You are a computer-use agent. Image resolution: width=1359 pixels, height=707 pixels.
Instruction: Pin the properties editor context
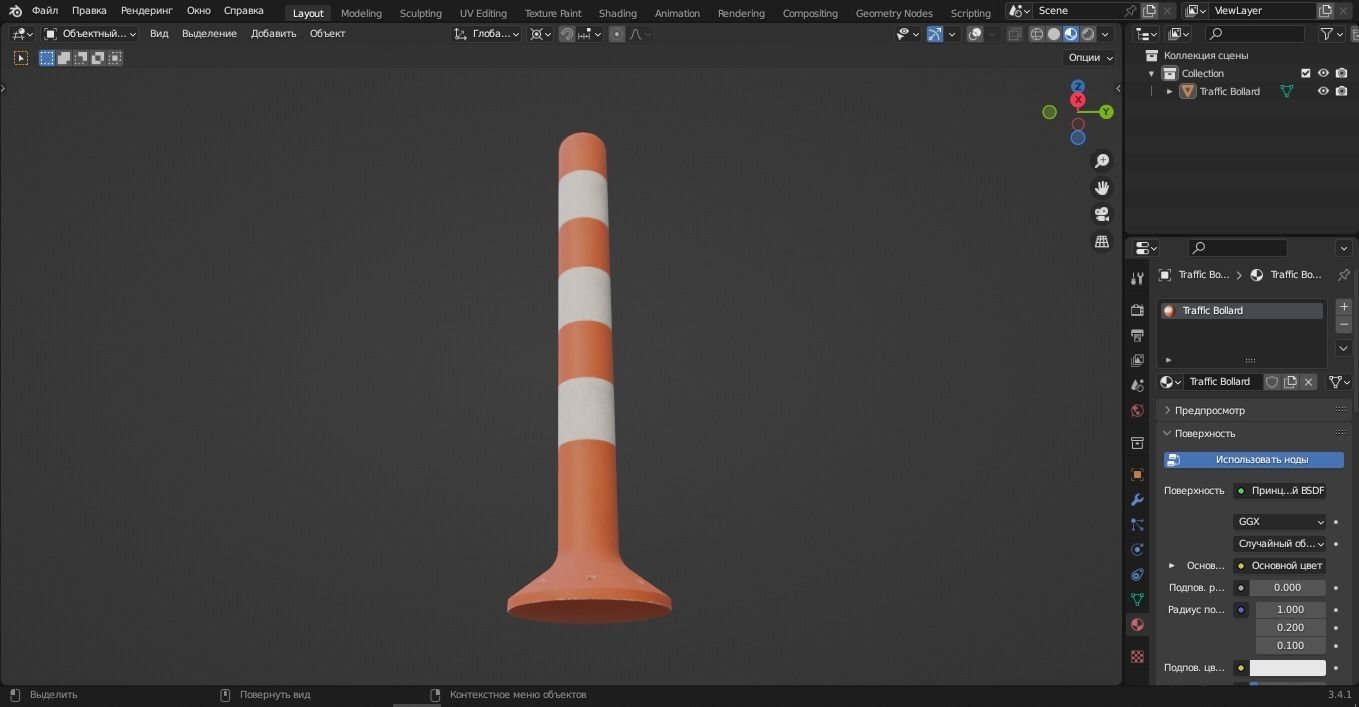click(x=1343, y=275)
